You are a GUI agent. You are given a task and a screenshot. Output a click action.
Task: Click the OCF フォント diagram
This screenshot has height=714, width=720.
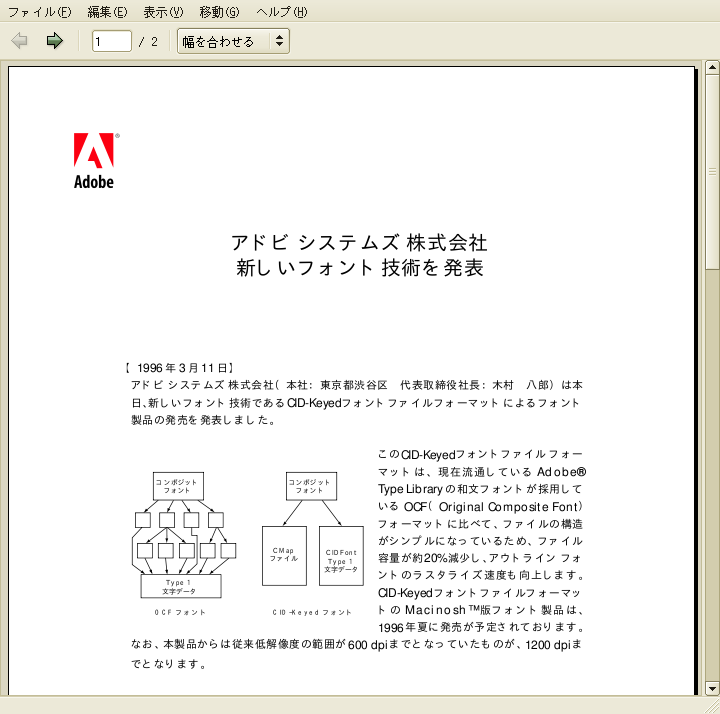point(184,537)
